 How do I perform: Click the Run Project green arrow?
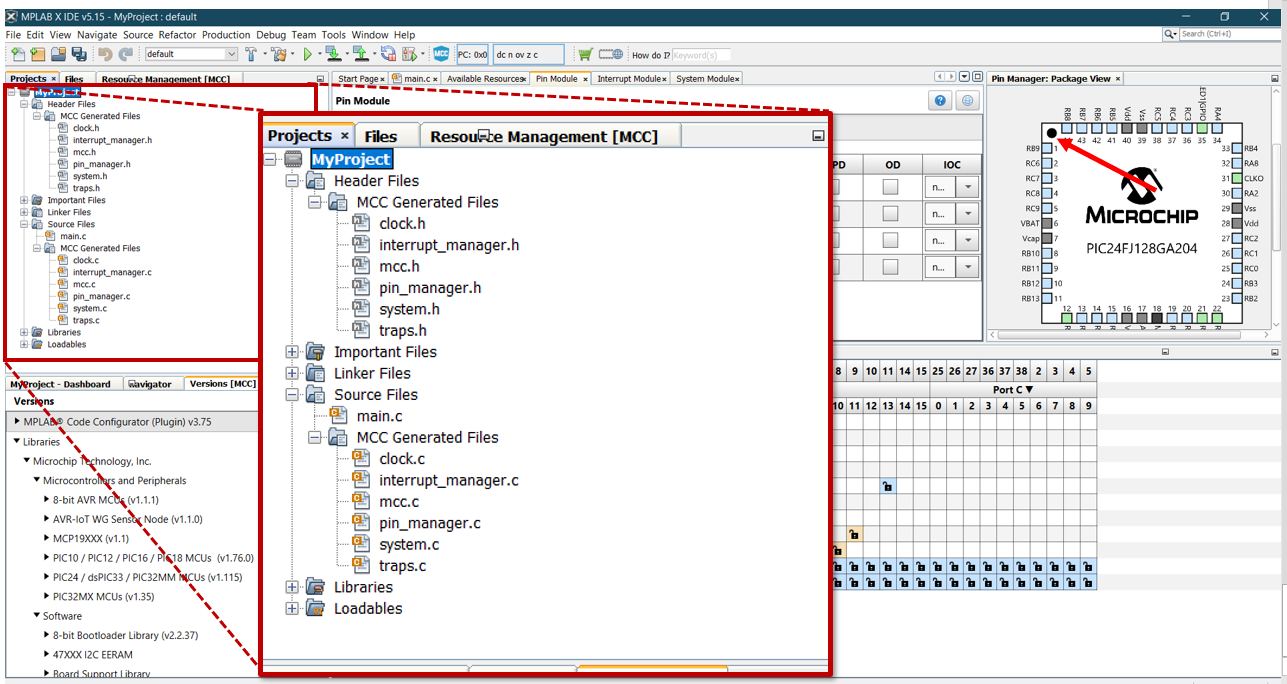click(x=307, y=54)
